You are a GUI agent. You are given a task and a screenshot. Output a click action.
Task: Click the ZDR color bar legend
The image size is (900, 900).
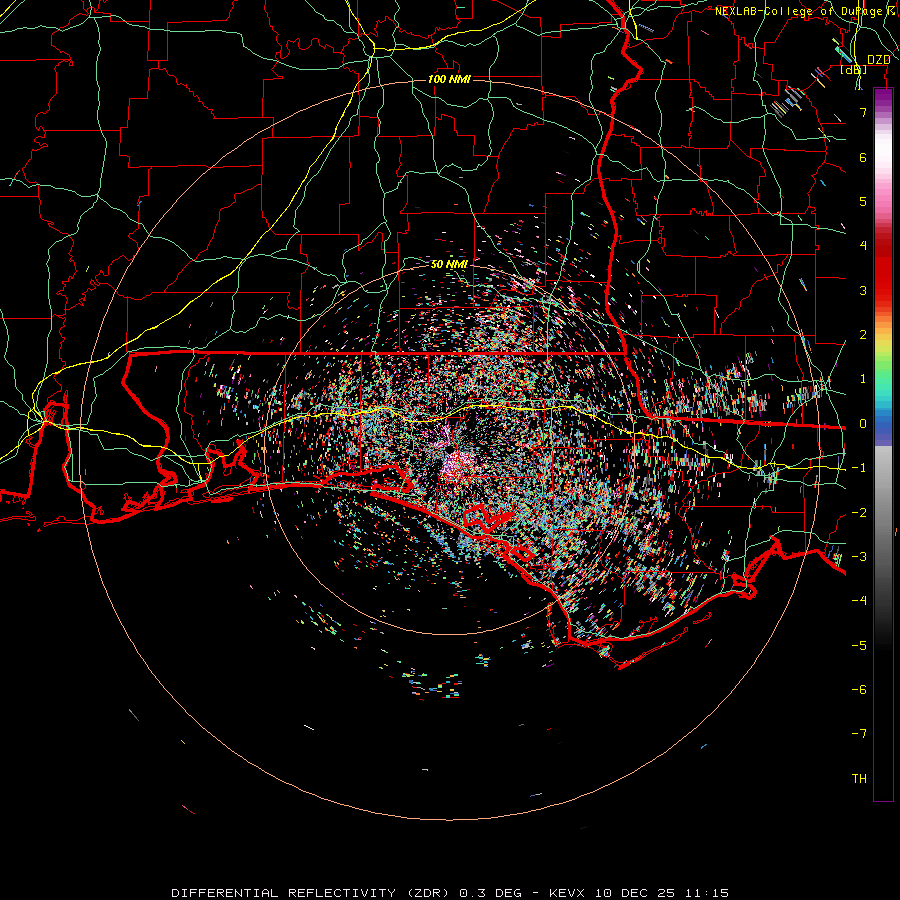(x=883, y=444)
